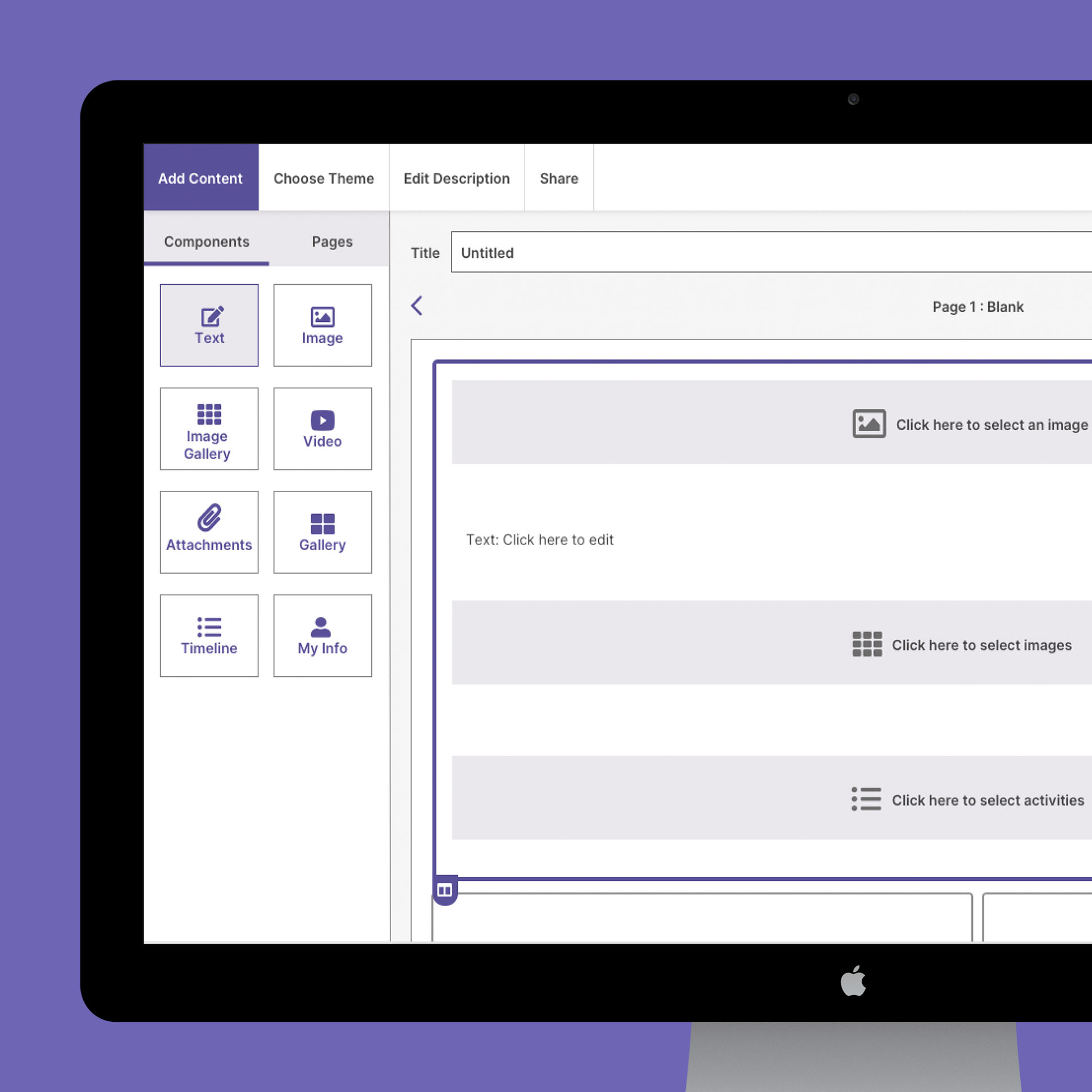Add the Timeline component

(x=209, y=635)
